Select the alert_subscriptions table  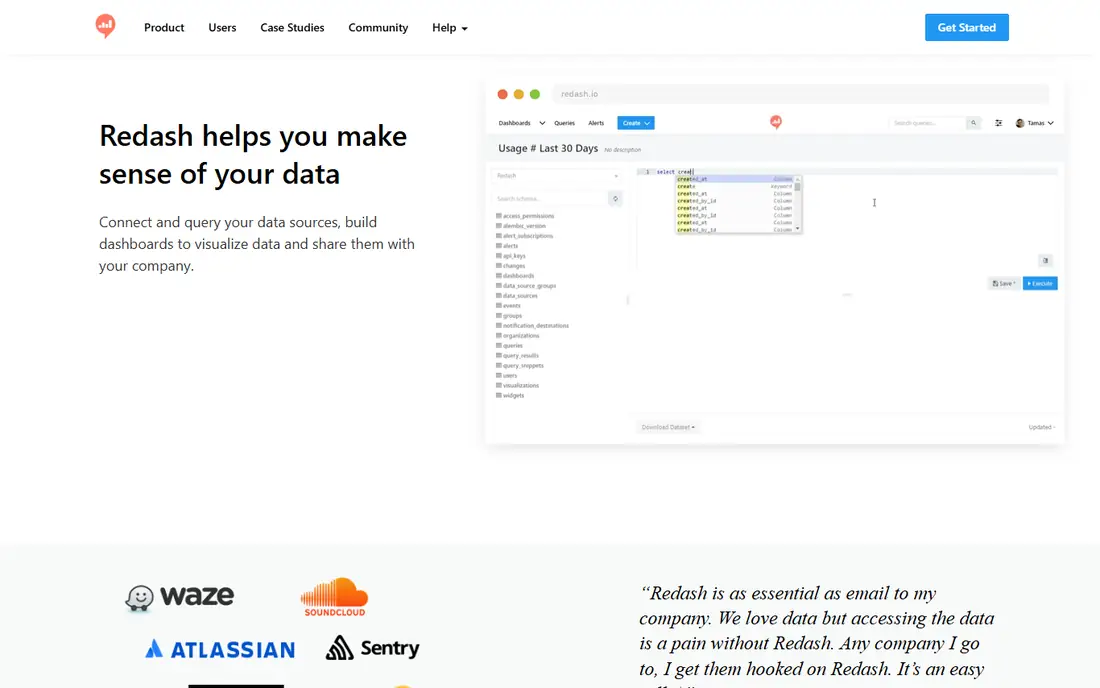click(x=524, y=236)
